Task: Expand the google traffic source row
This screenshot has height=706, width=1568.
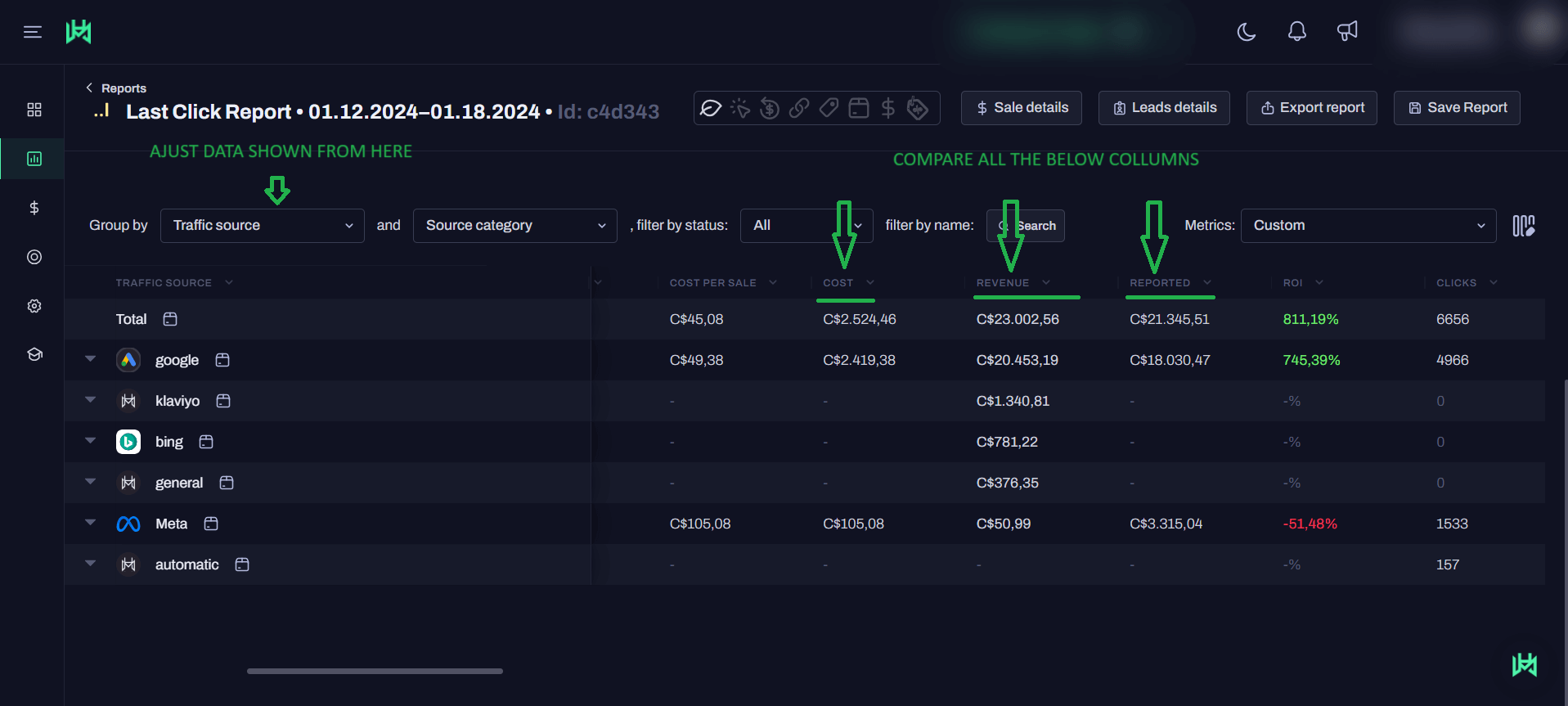Action: click(x=91, y=359)
